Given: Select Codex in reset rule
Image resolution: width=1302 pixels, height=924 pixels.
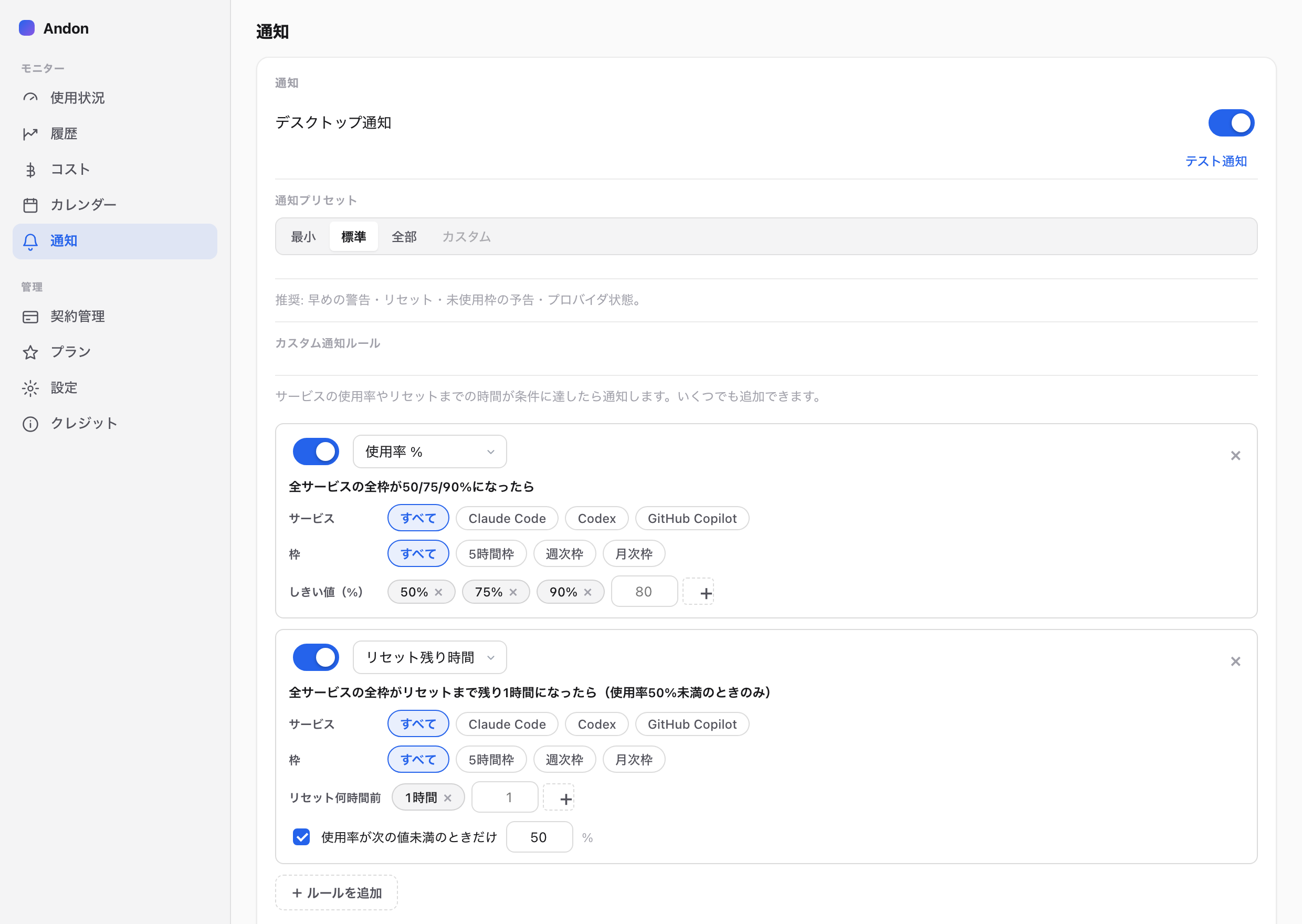Looking at the screenshot, I should pyautogui.click(x=596, y=724).
